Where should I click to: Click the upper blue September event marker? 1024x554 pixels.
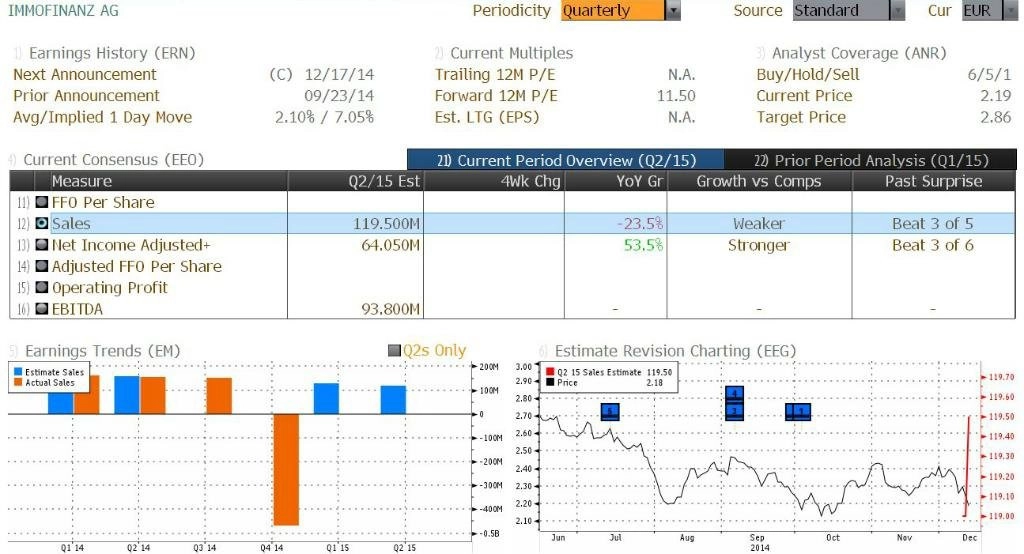(735, 394)
